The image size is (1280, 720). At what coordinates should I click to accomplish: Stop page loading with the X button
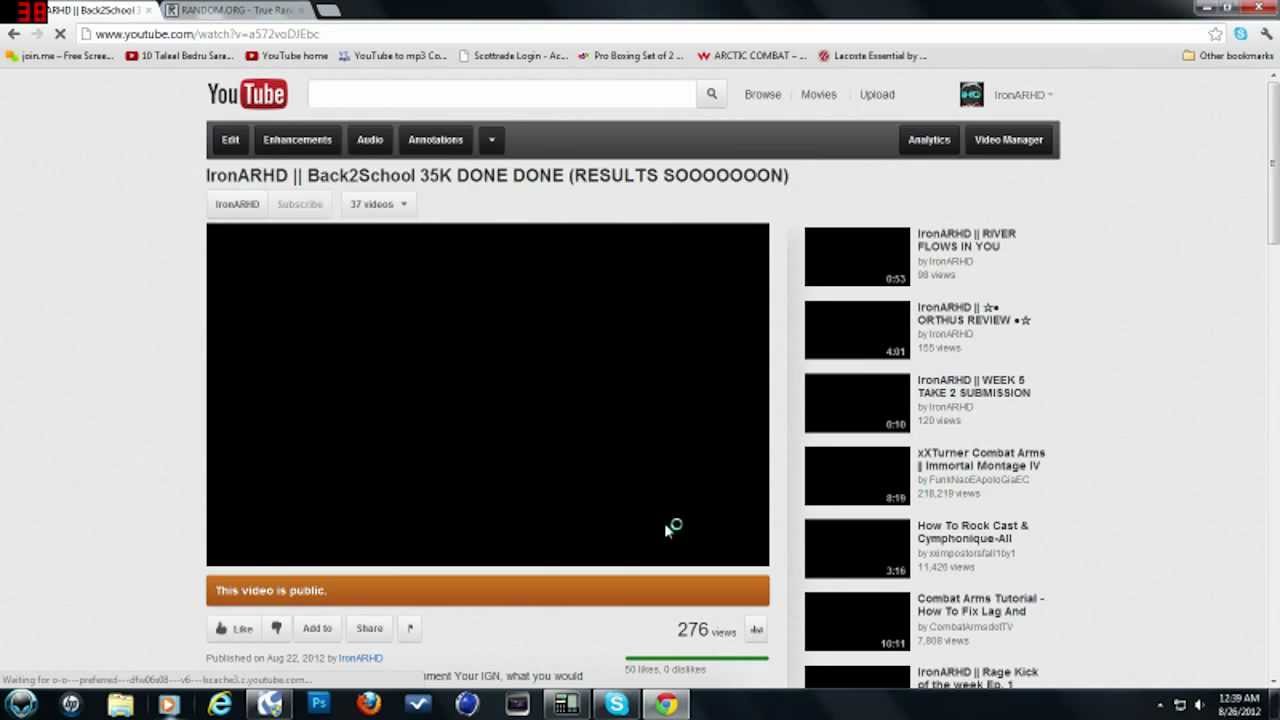[x=60, y=34]
